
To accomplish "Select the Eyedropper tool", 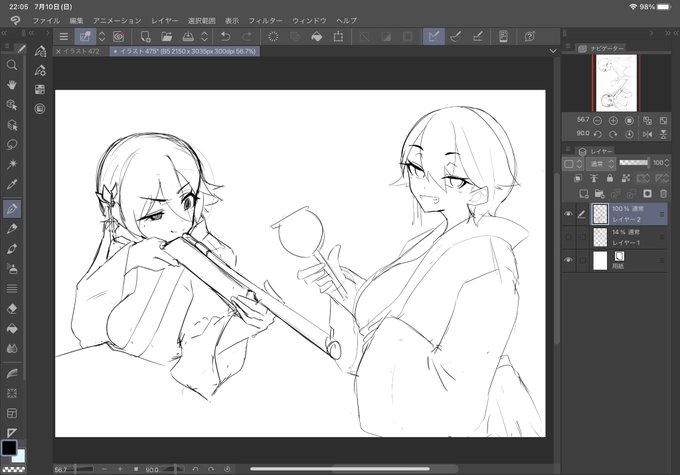I will coord(12,184).
